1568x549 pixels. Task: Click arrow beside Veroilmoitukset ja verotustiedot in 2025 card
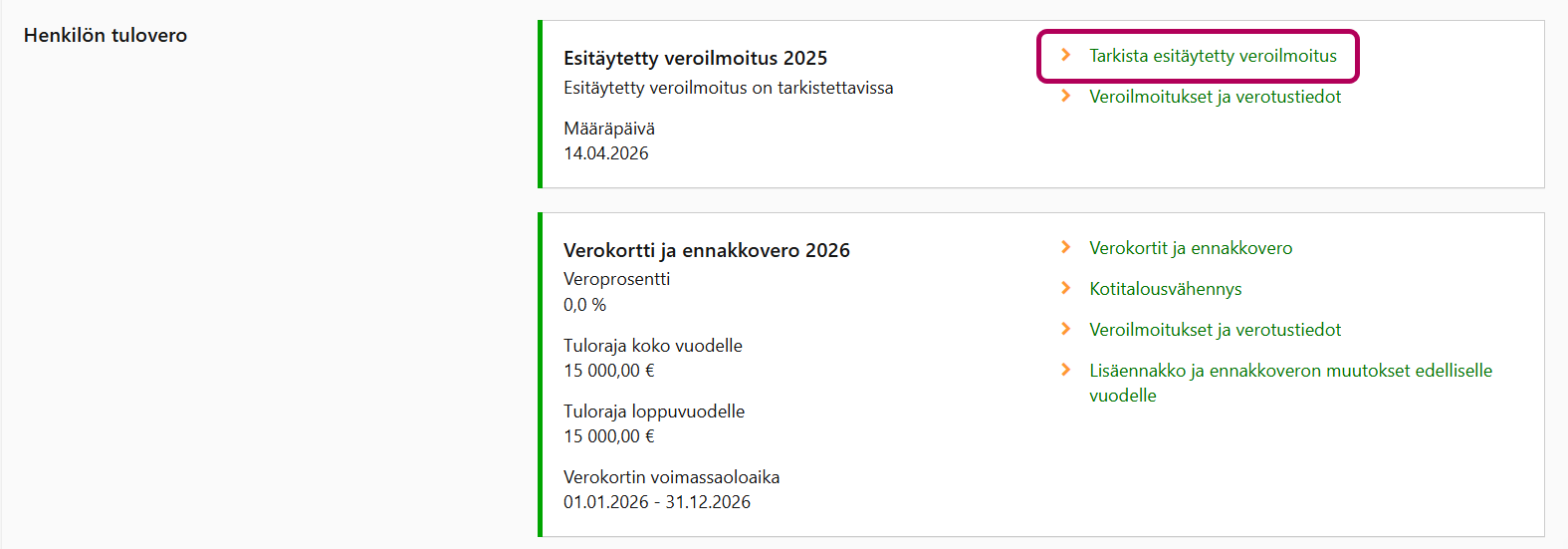coord(1066,96)
